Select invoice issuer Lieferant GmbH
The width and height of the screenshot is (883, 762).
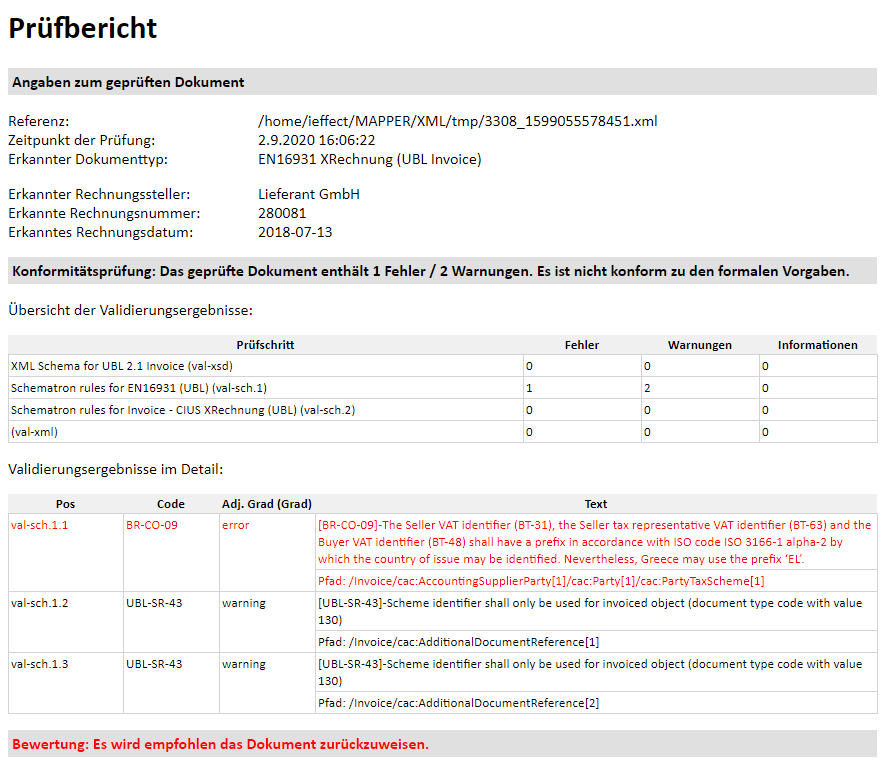tap(308, 194)
